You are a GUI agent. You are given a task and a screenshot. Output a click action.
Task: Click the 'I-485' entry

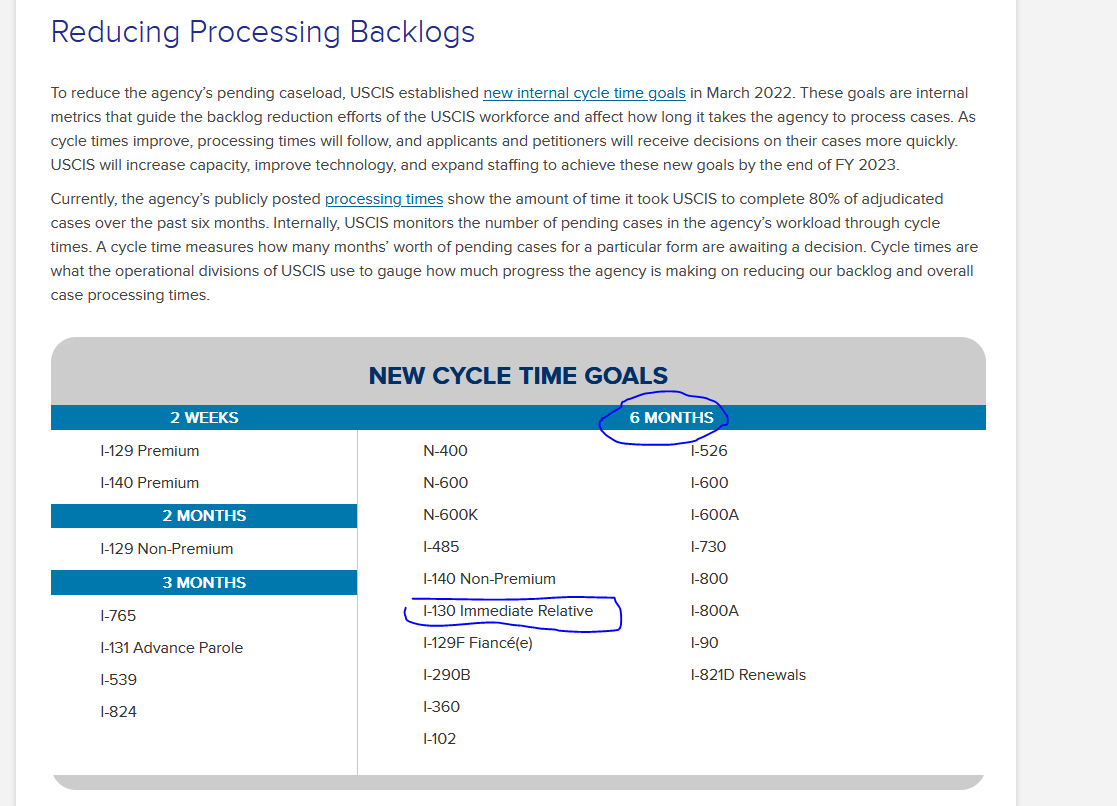441,547
